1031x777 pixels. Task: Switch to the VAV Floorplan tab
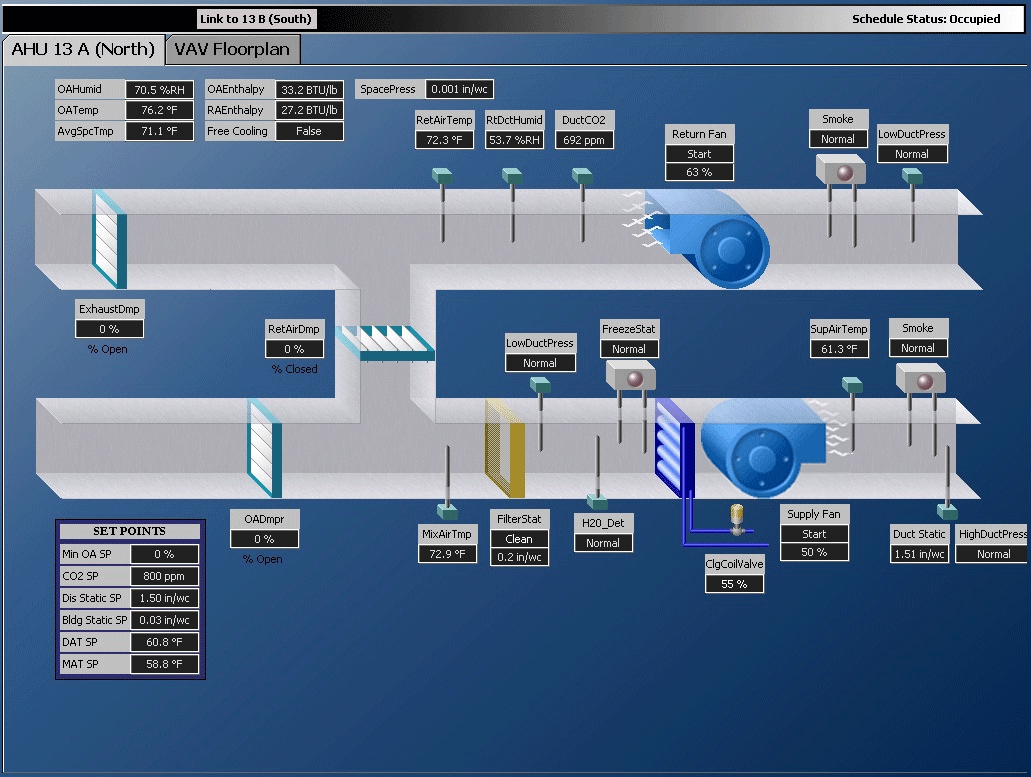[231, 49]
